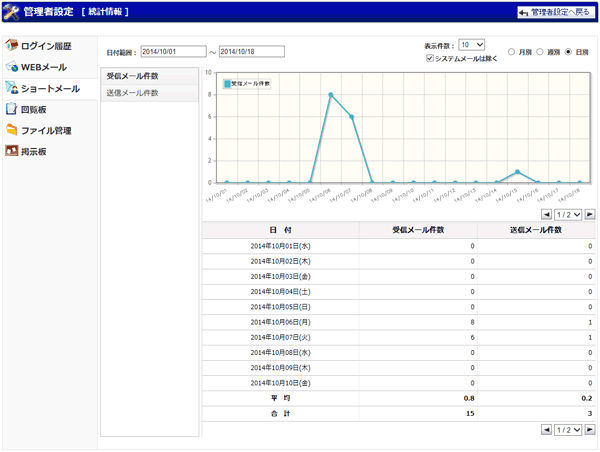
Task: Click the 回覧板 clipboard icon
Action: click(11, 109)
